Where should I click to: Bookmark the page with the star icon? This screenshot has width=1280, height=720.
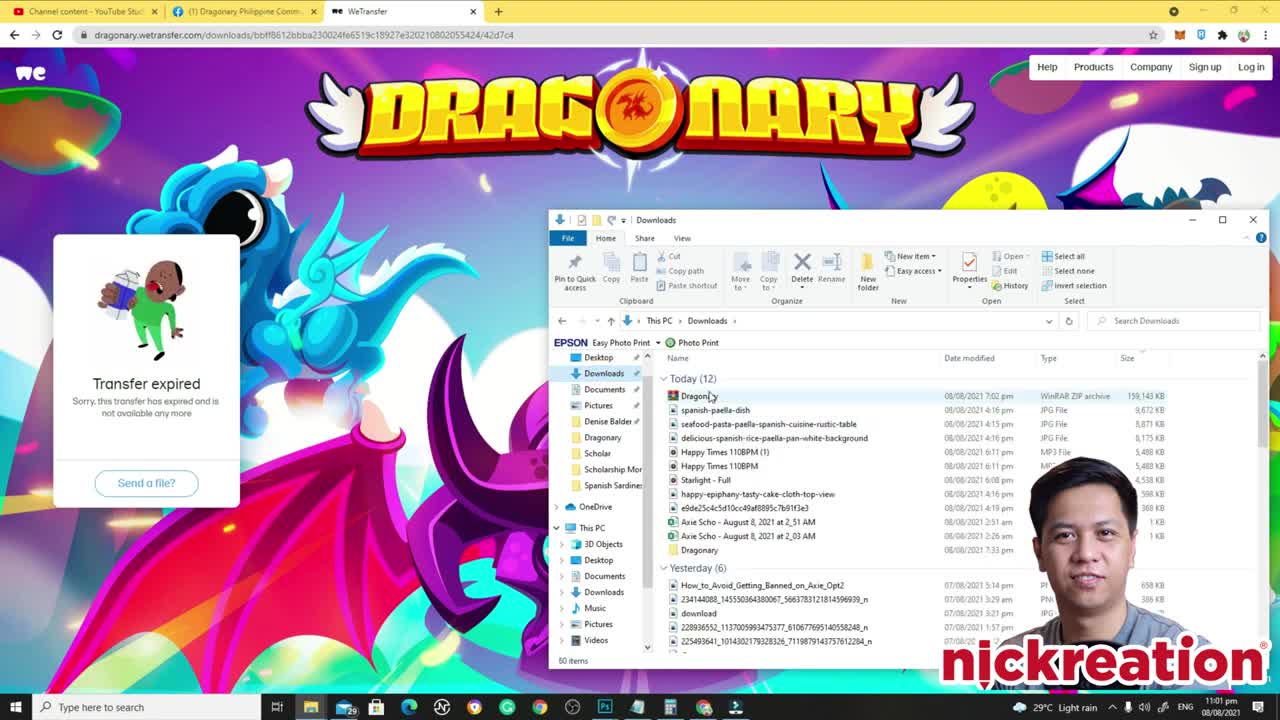tap(1153, 35)
